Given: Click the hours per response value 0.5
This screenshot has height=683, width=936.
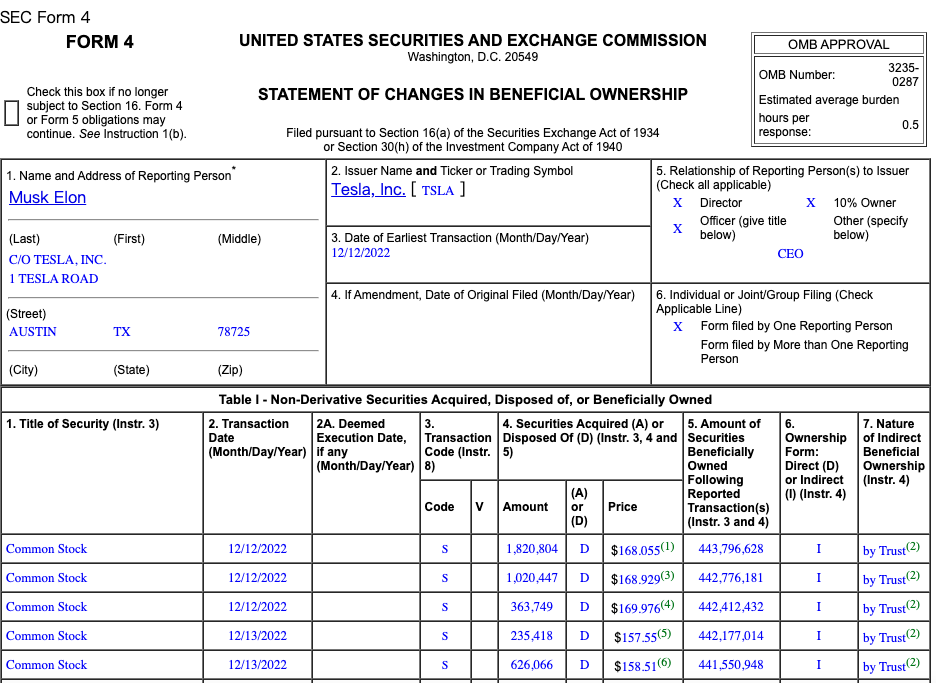Looking at the screenshot, I should tap(910, 125).
